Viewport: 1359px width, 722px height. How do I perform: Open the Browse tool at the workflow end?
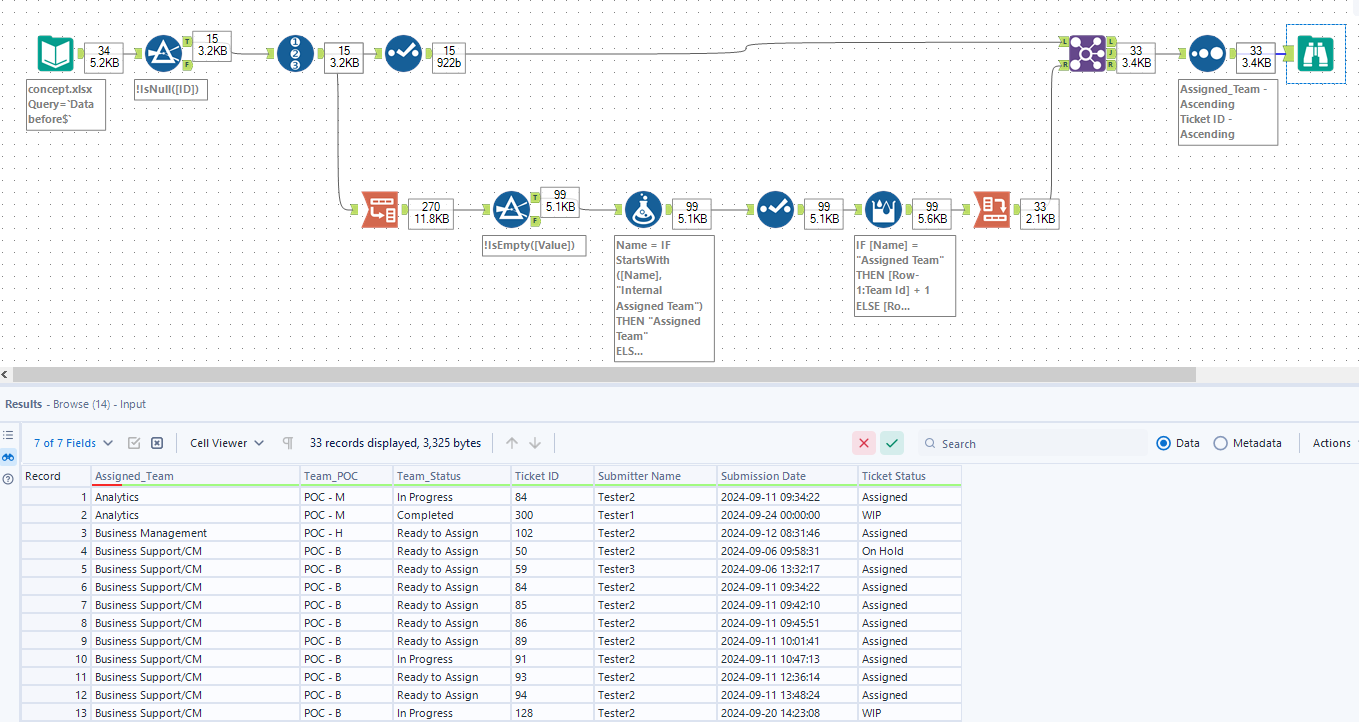click(1315, 55)
